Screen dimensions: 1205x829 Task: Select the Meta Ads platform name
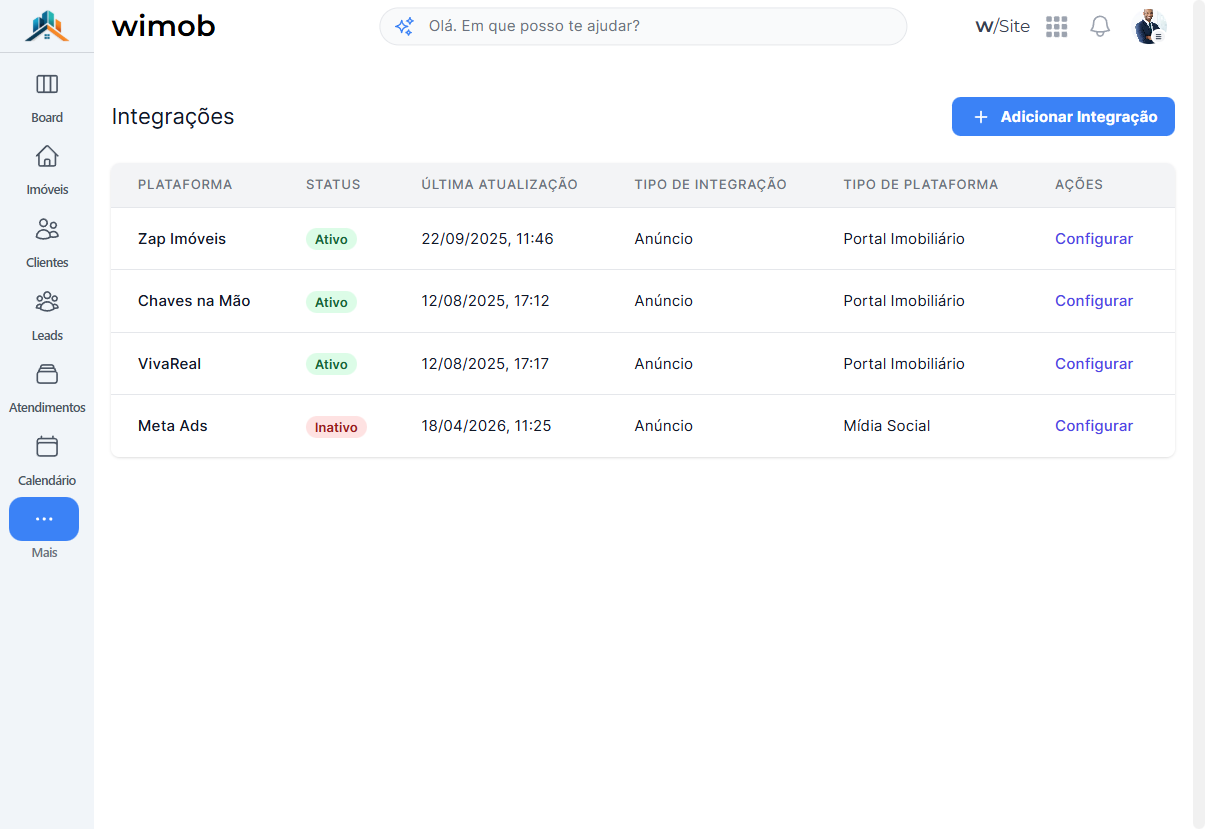tap(173, 426)
